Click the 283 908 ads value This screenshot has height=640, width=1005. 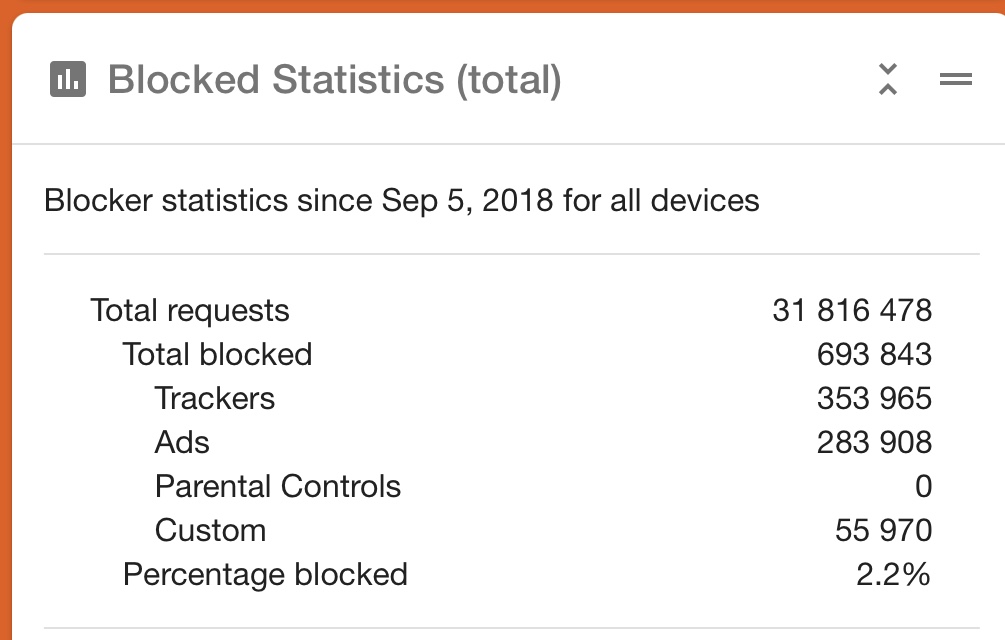pos(874,443)
